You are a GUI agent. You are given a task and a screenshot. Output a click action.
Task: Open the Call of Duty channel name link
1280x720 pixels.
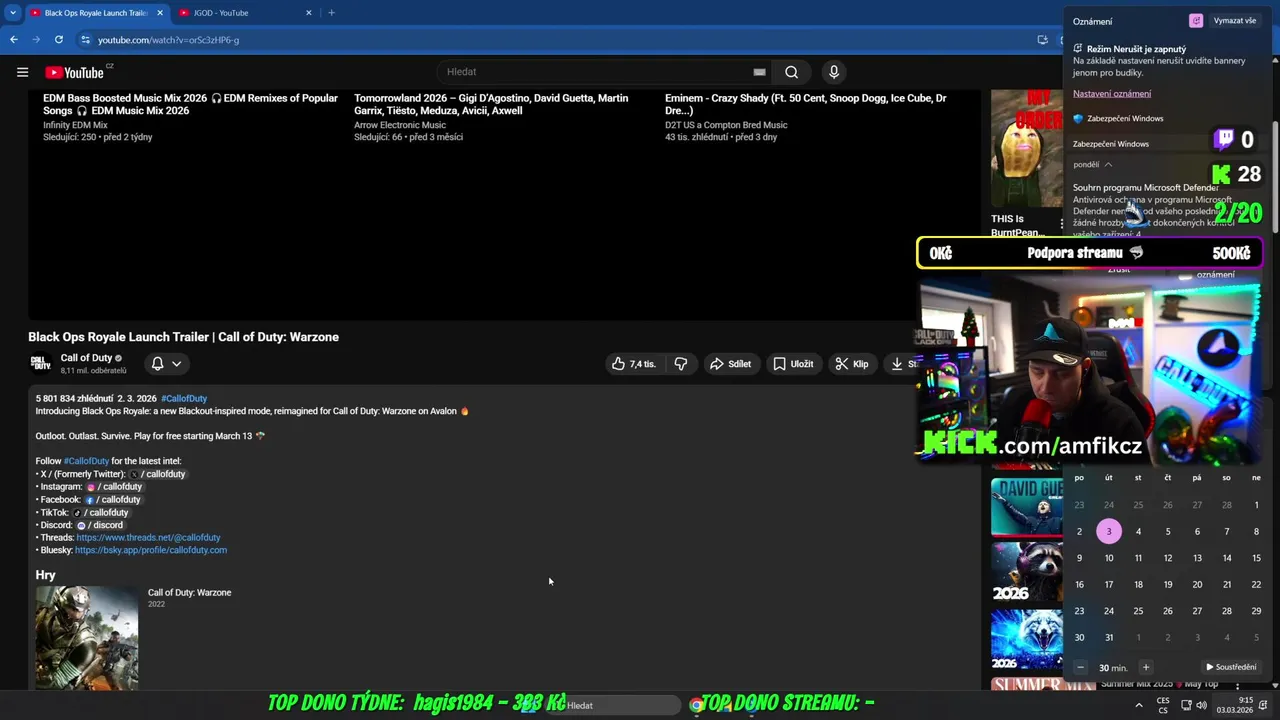point(86,358)
